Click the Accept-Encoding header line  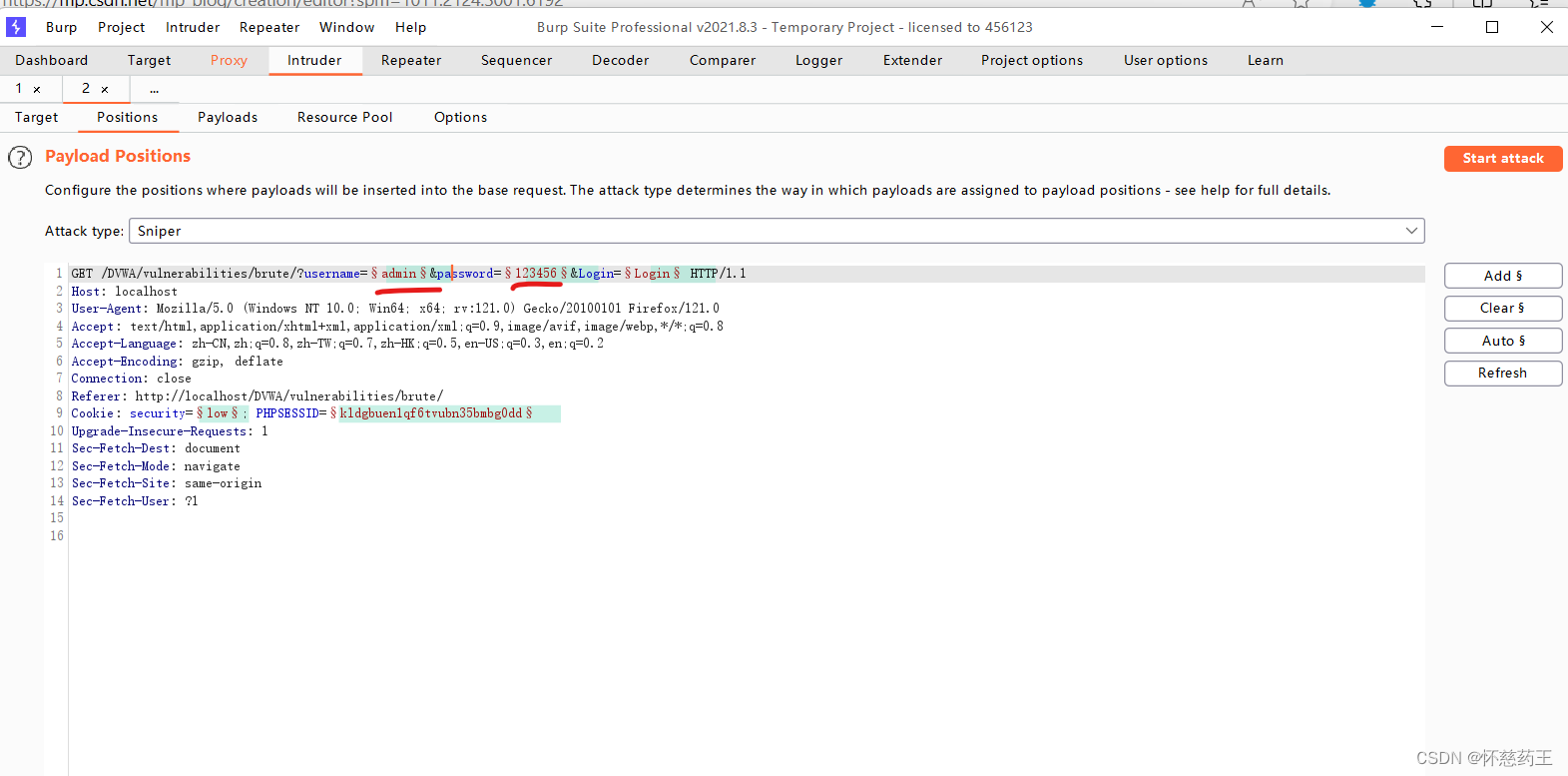(x=178, y=362)
